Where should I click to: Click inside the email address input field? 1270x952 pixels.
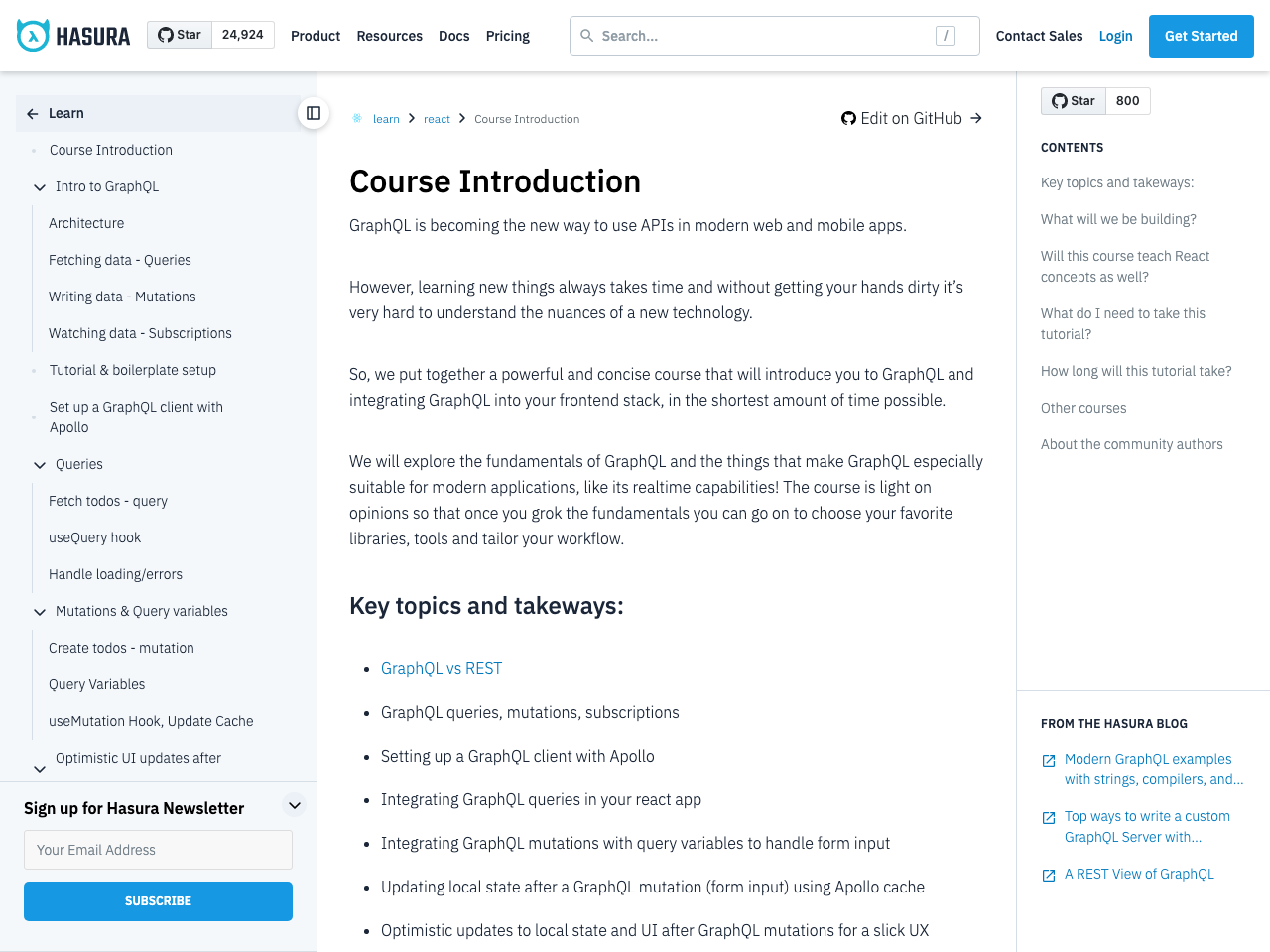click(158, 850)
